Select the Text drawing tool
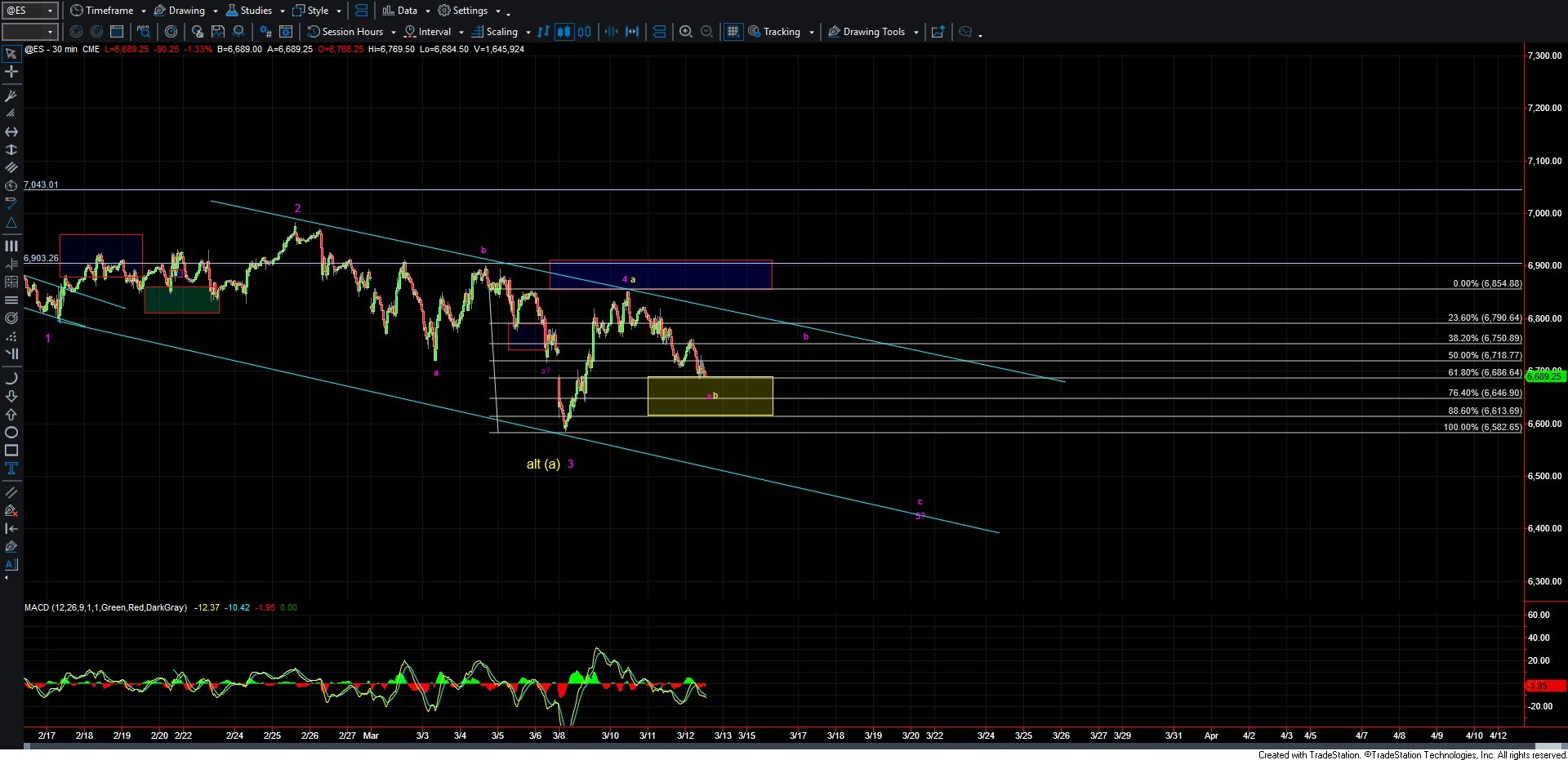This screenshot has width=1568, height=760. (x=11, y=469)
